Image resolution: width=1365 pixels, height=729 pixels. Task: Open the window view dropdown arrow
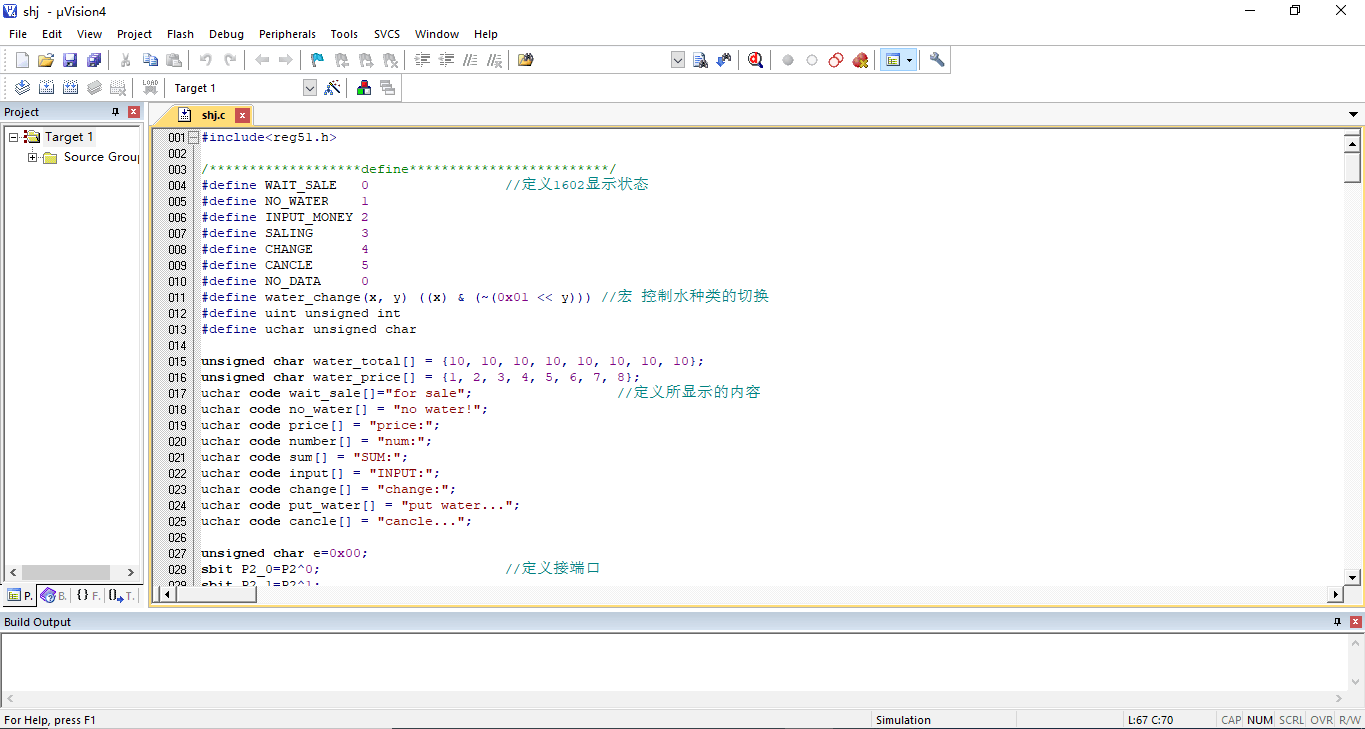pos(909,60)
